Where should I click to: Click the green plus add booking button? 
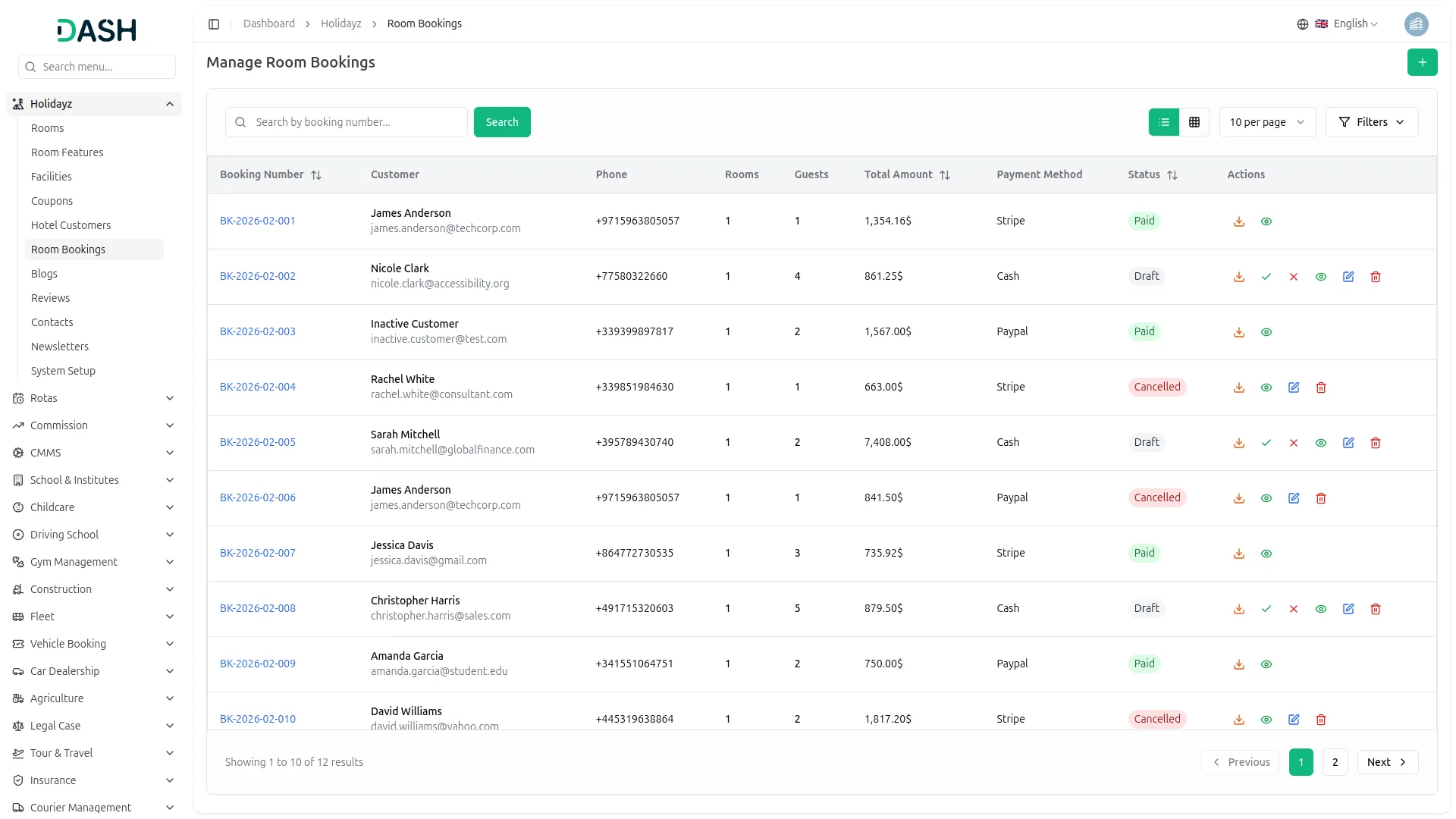click(x=1422, y=62)
